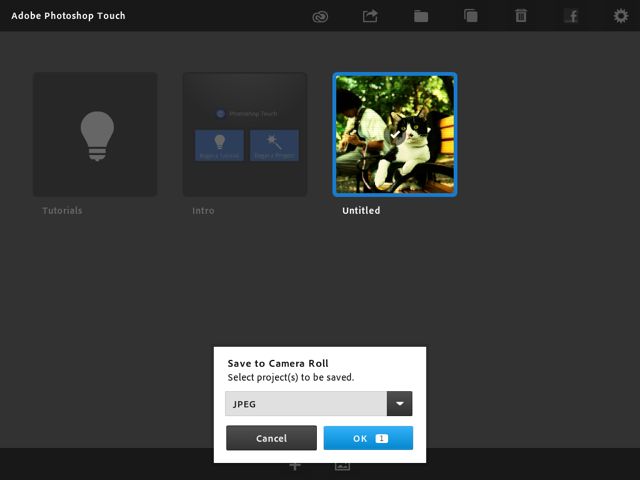The image size is (640, 480).
Task: Click the Tutorials label
Action: point(62,211)
